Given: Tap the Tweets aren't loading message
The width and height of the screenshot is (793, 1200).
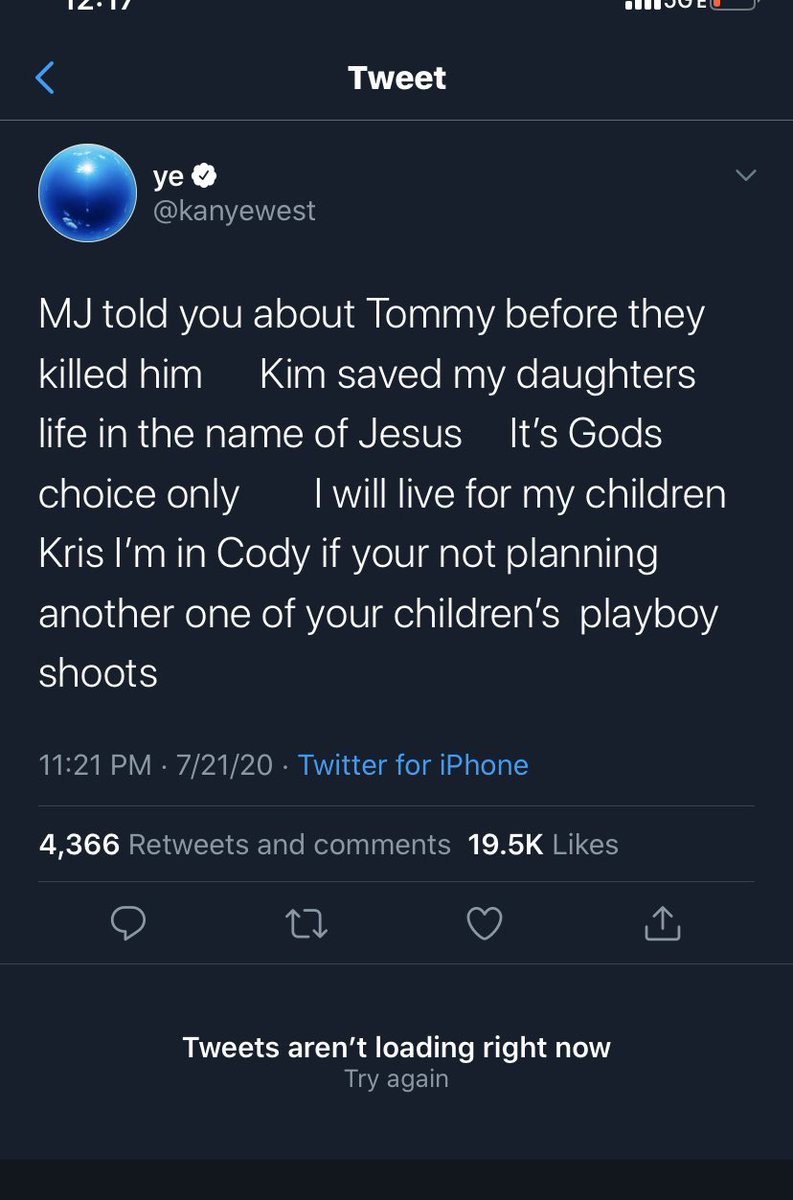Looking at the screenshot, I should (396, 1047).
